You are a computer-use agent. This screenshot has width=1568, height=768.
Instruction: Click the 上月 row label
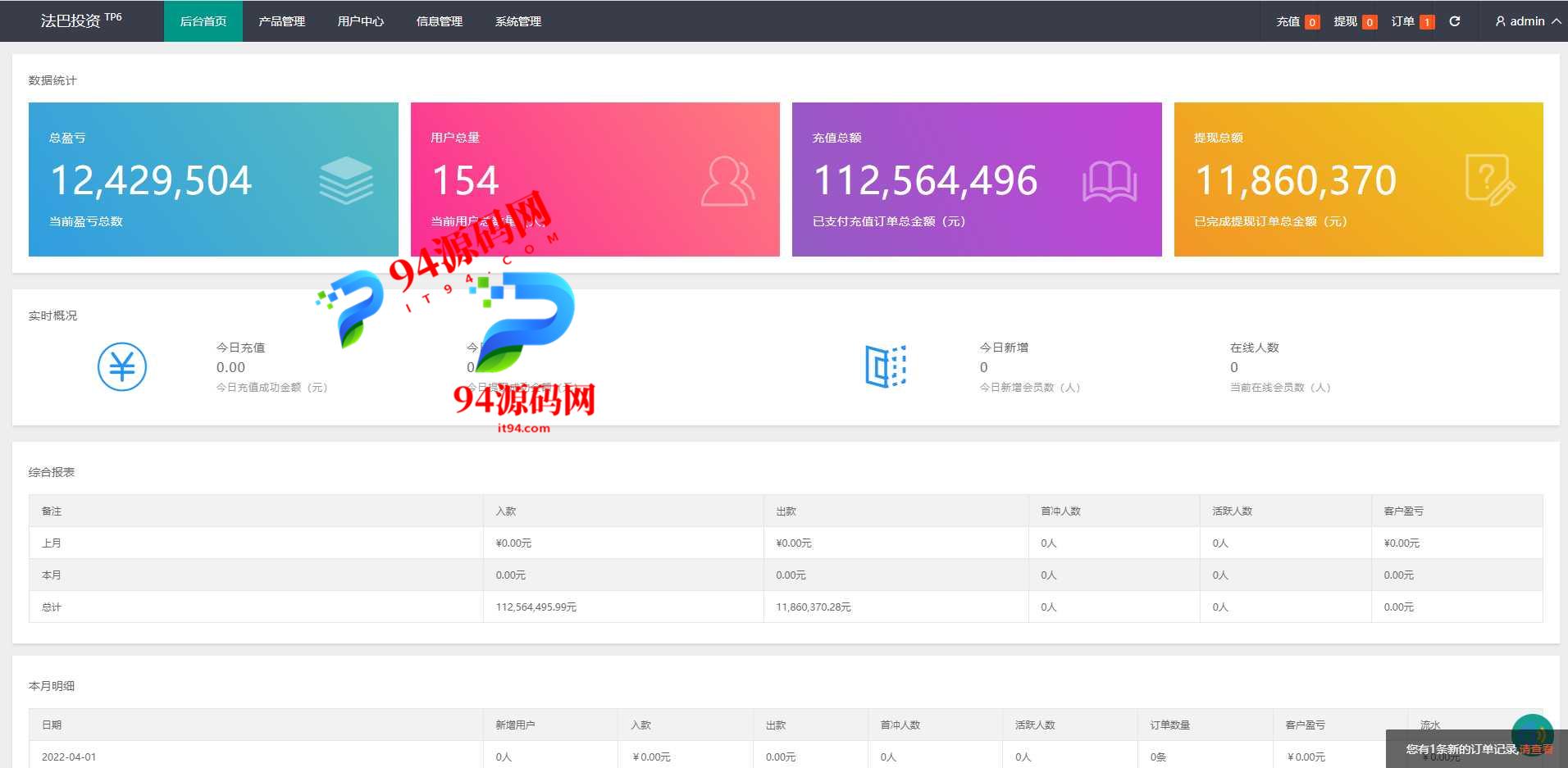[x=52, y=543]
